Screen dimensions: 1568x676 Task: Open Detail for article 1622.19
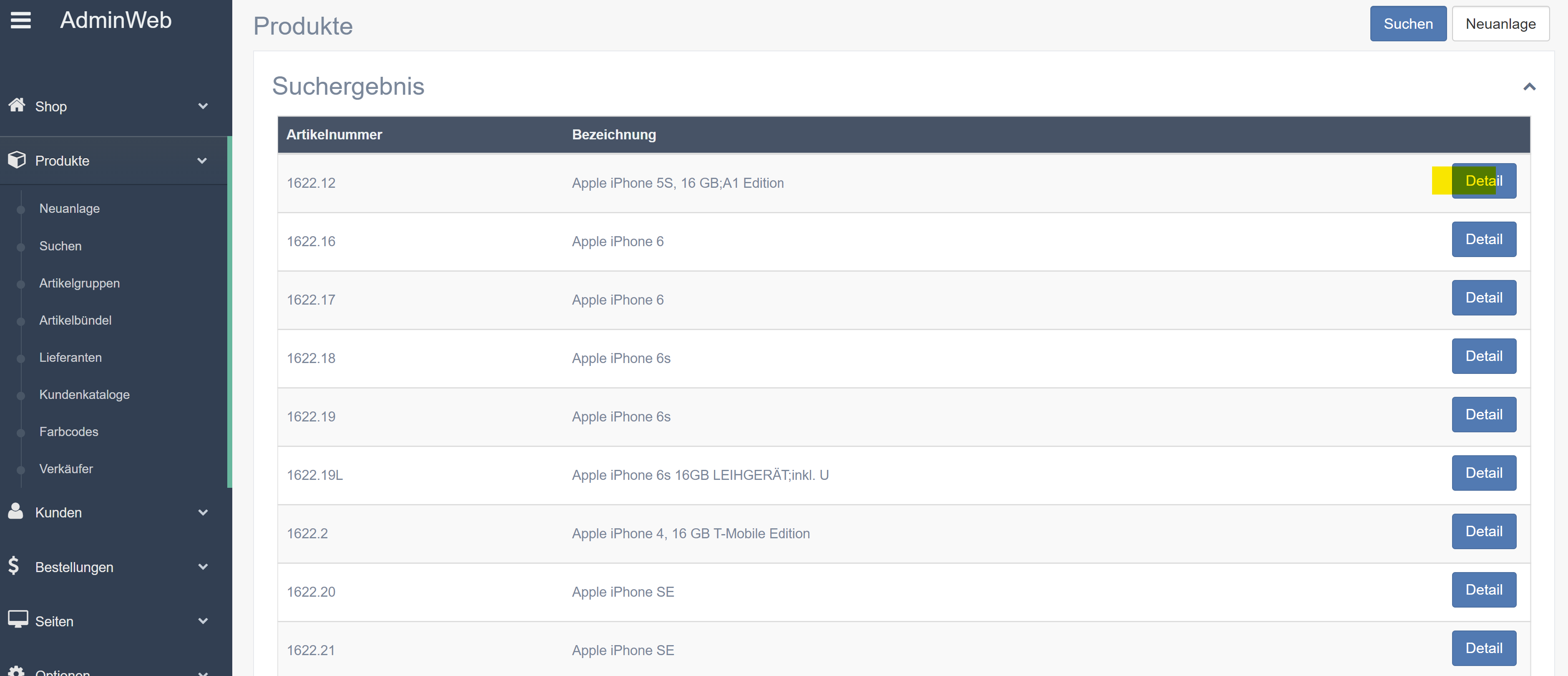click(1483, 415)
